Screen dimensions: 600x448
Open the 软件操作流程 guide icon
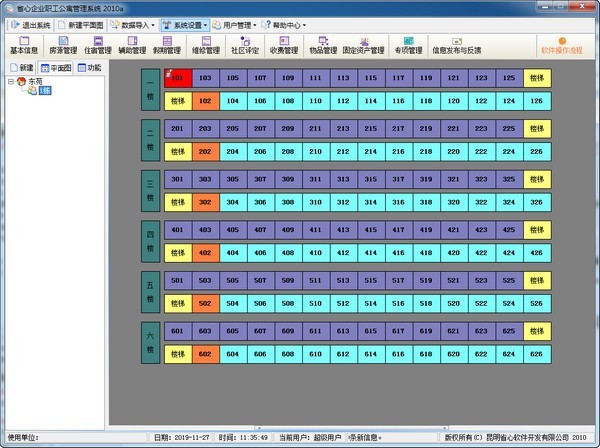tap(561, 44)
